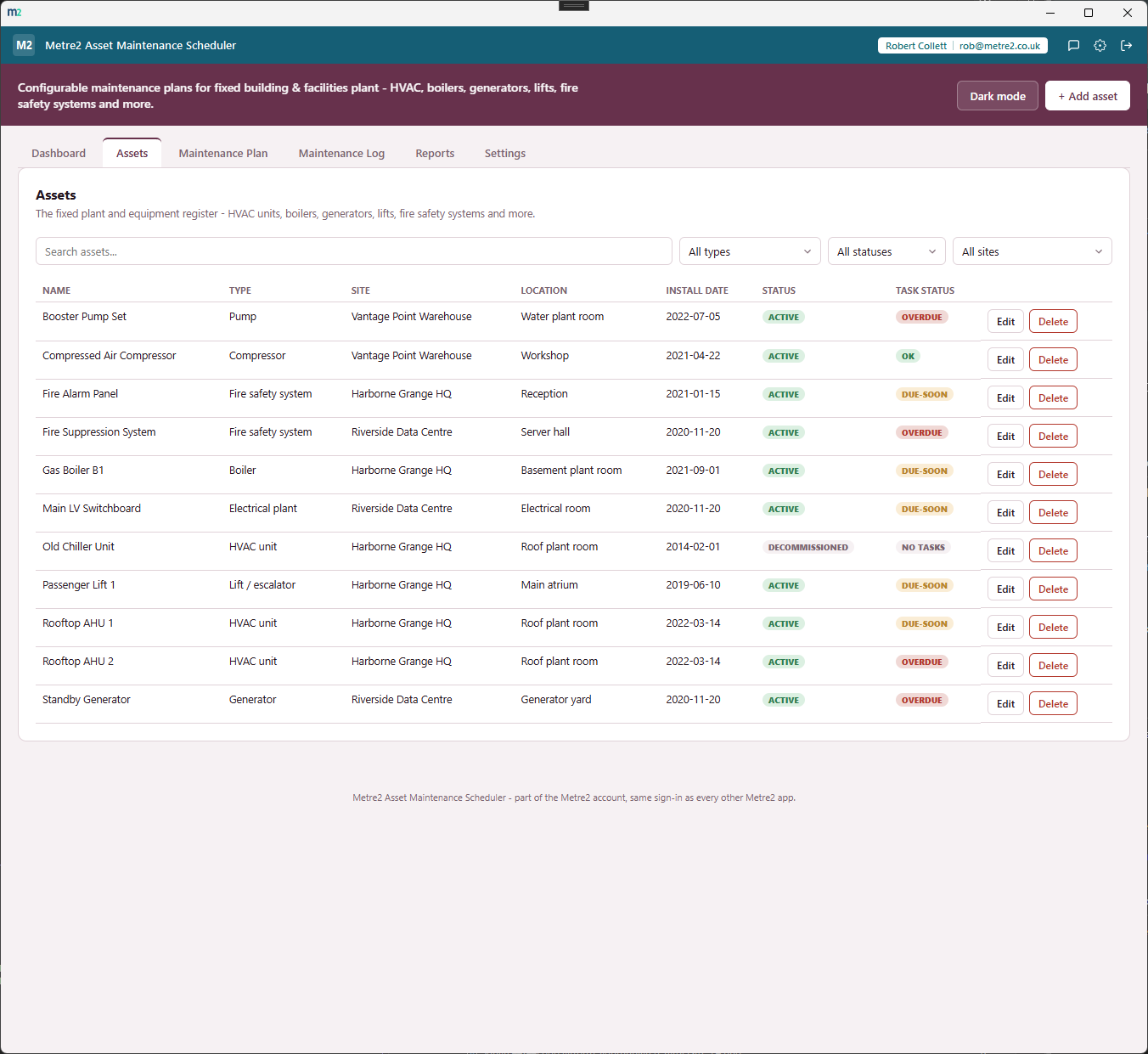Open the Maintenance Log tab
The image size is (1148, 1054).
[341, 154]
